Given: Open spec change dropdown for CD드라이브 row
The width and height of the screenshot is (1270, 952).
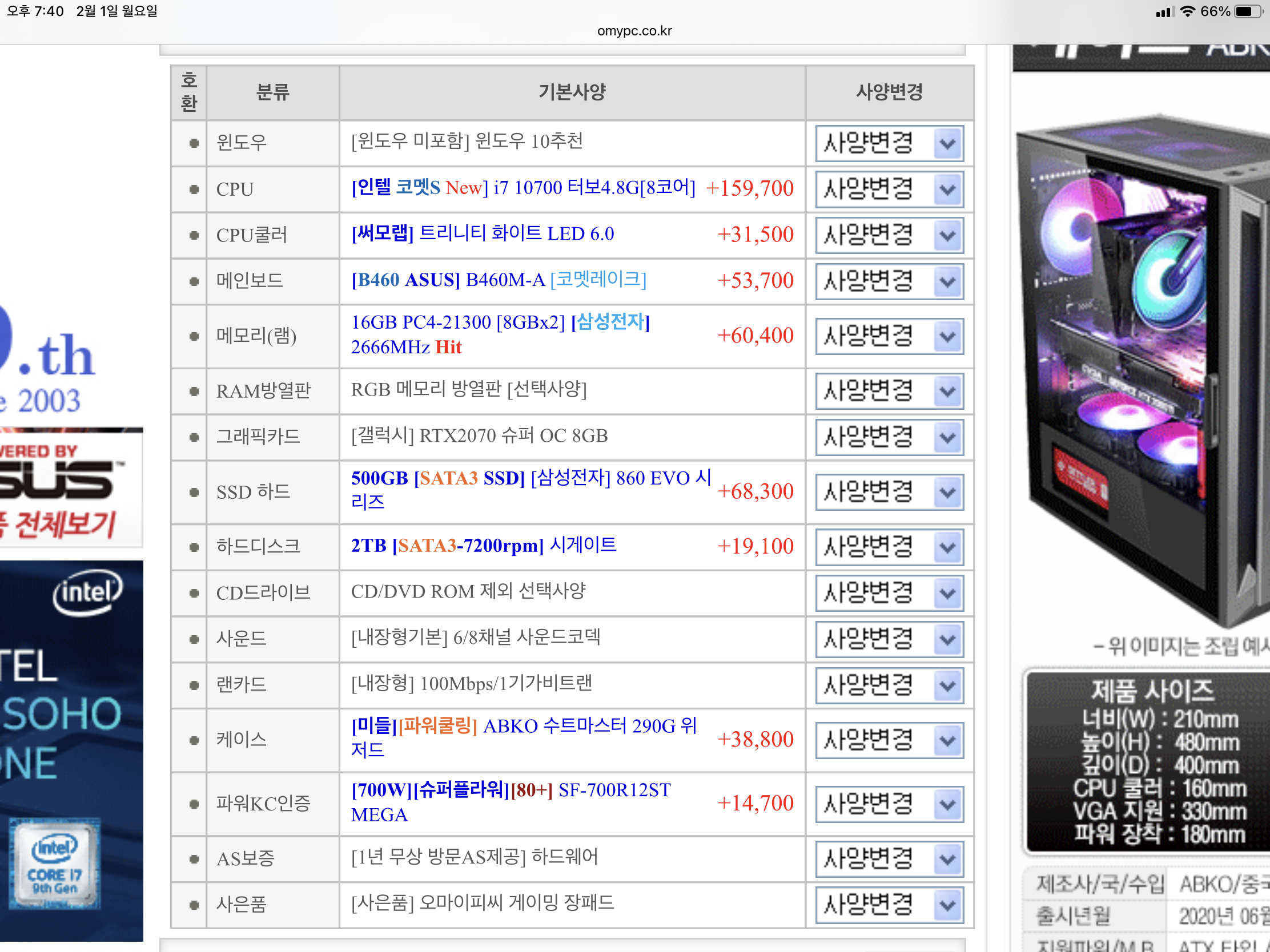Looking at the screenshot, I should tap(889, 594).
